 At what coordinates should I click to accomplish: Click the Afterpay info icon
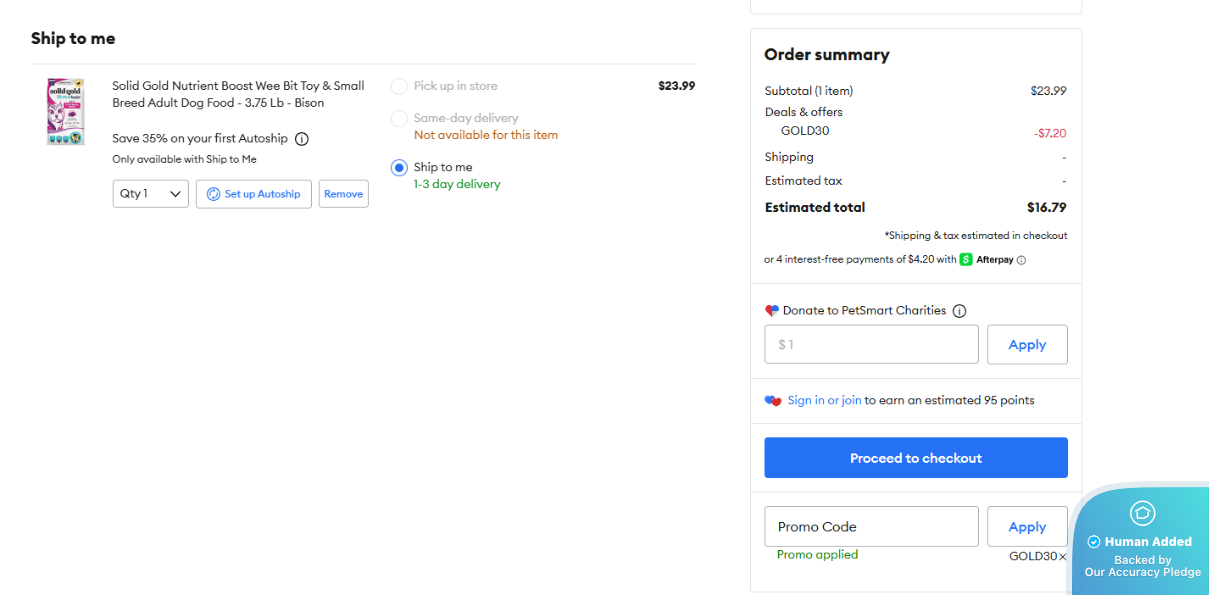1021,260
